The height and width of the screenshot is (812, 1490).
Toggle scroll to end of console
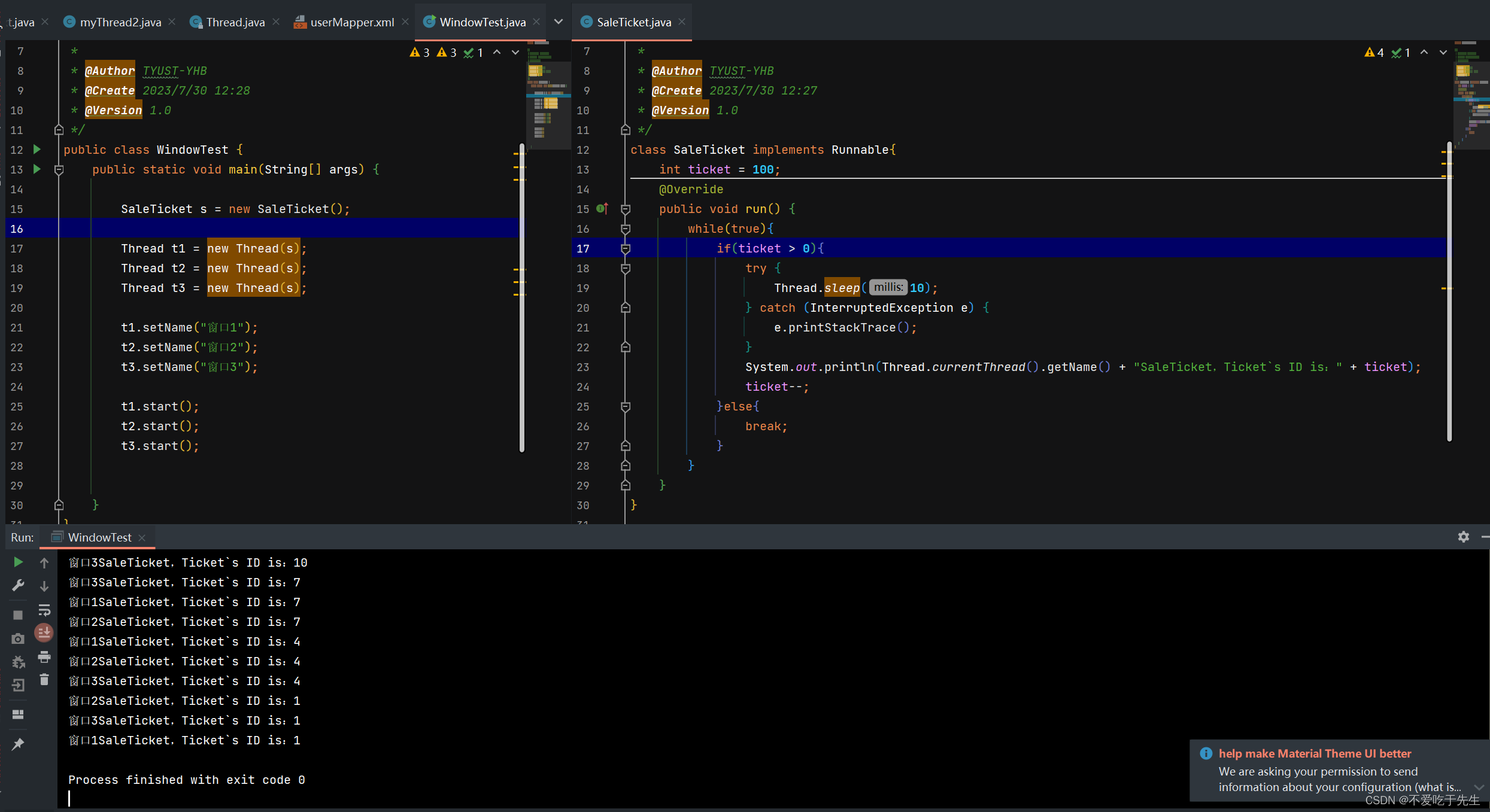point(44,632)
